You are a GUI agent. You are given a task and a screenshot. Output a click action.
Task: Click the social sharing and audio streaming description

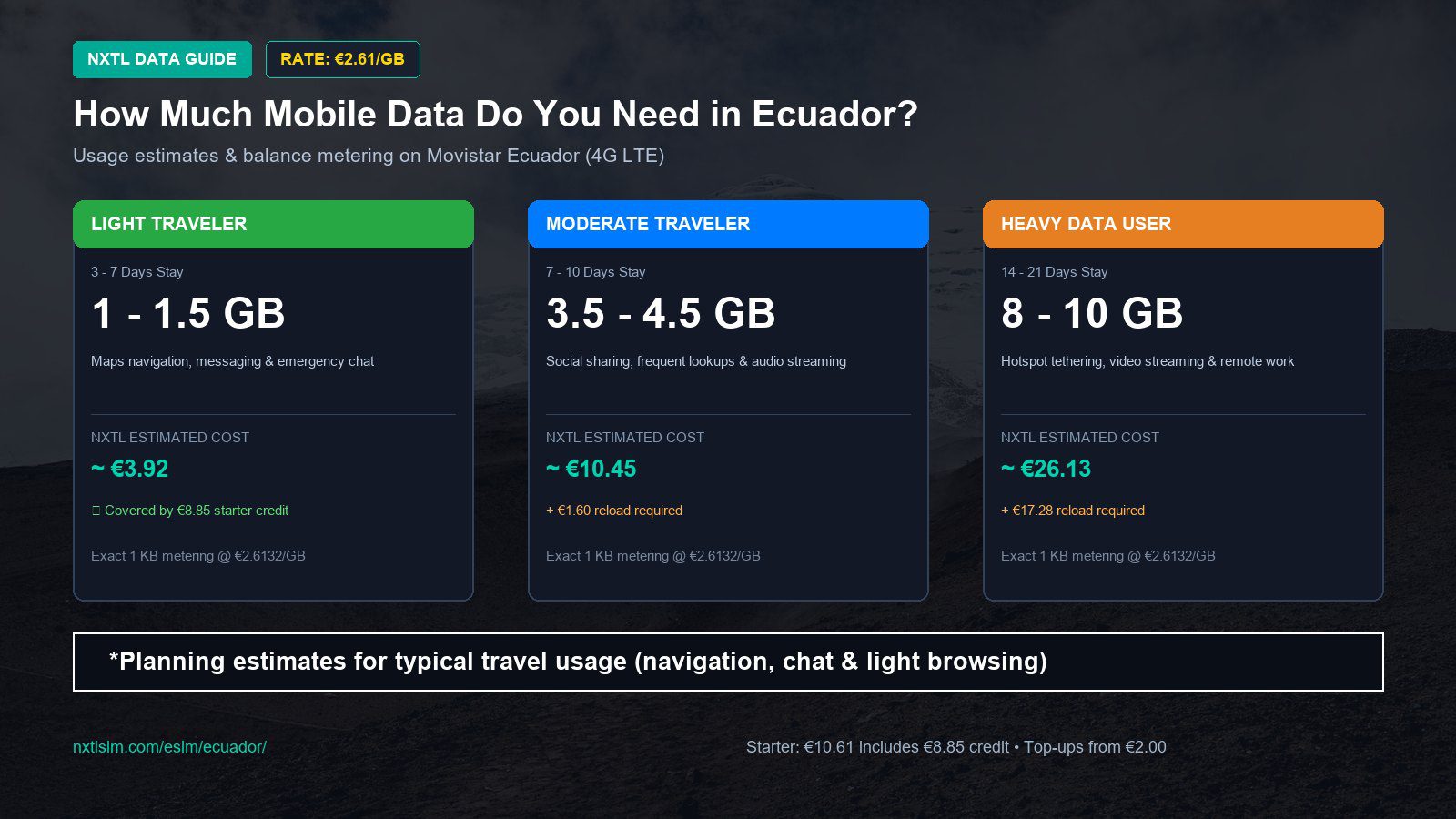696,361
